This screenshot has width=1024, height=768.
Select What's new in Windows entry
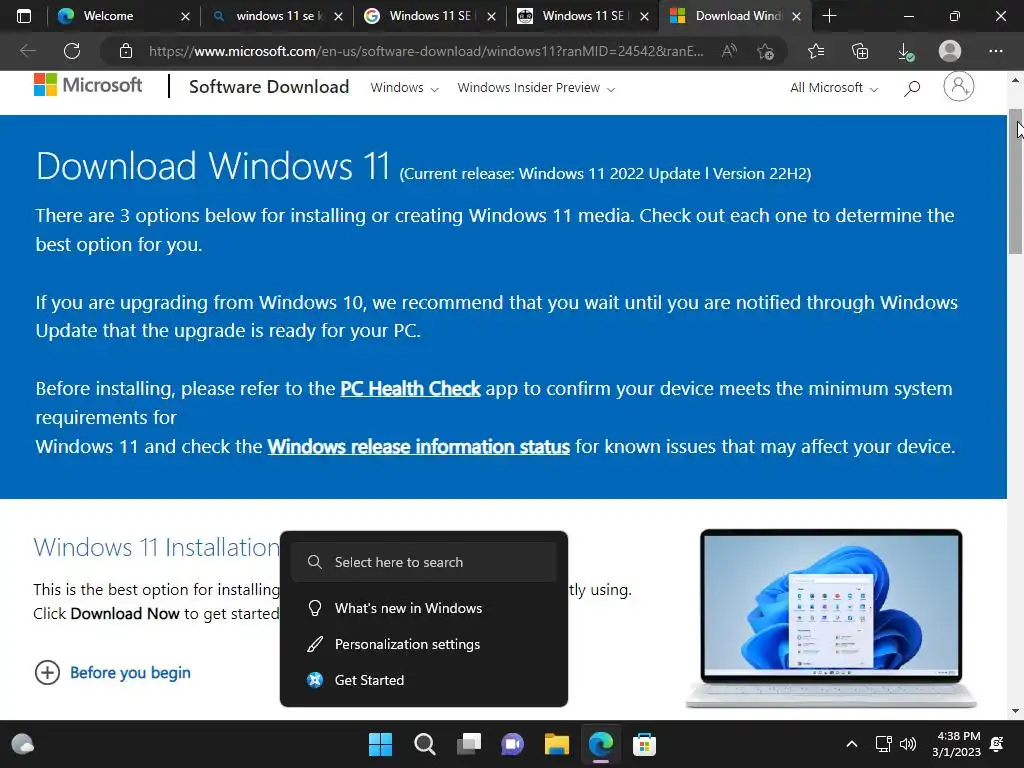pos(424,608)
